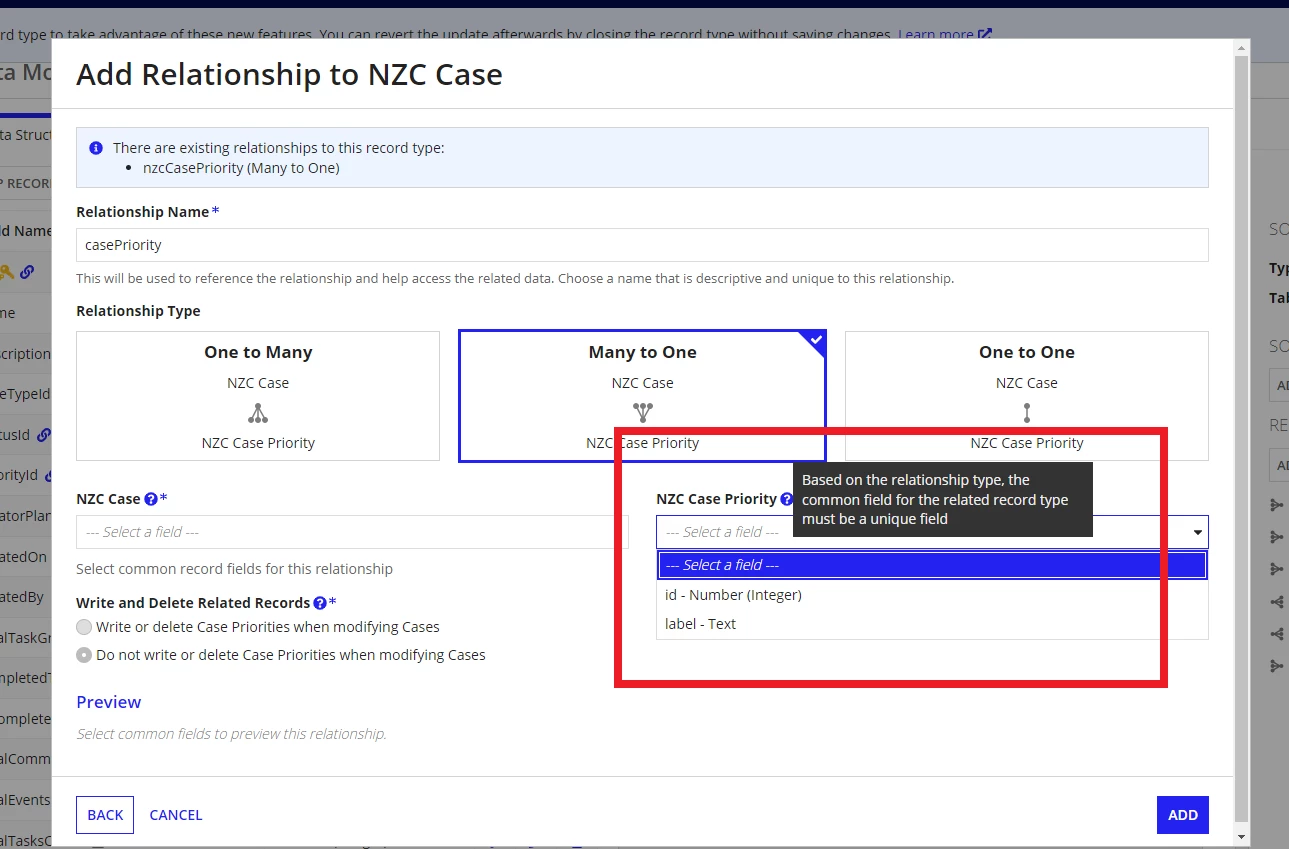The height and width of the screenshot is (849, 1289).
Task: Click the CANCEL link
Action: point(176,815)
